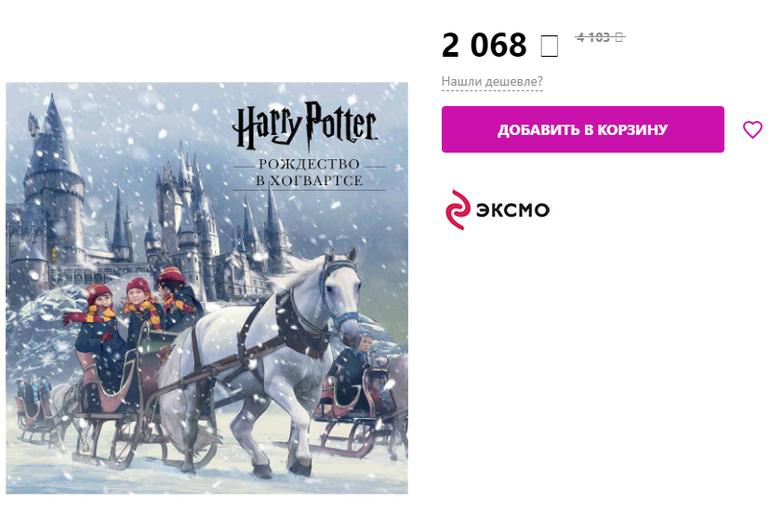Click the Harry Potter logo on the cover

click(305, 126)
